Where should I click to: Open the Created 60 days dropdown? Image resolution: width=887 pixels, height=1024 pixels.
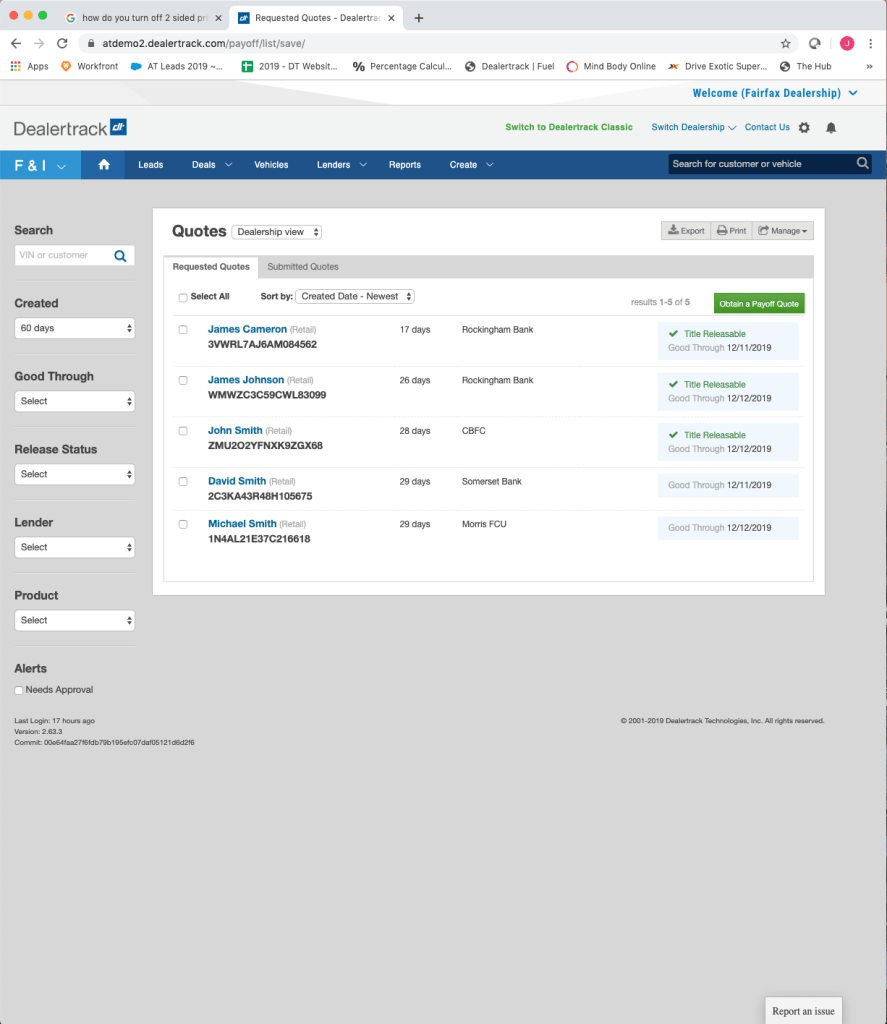pos(74,328)
